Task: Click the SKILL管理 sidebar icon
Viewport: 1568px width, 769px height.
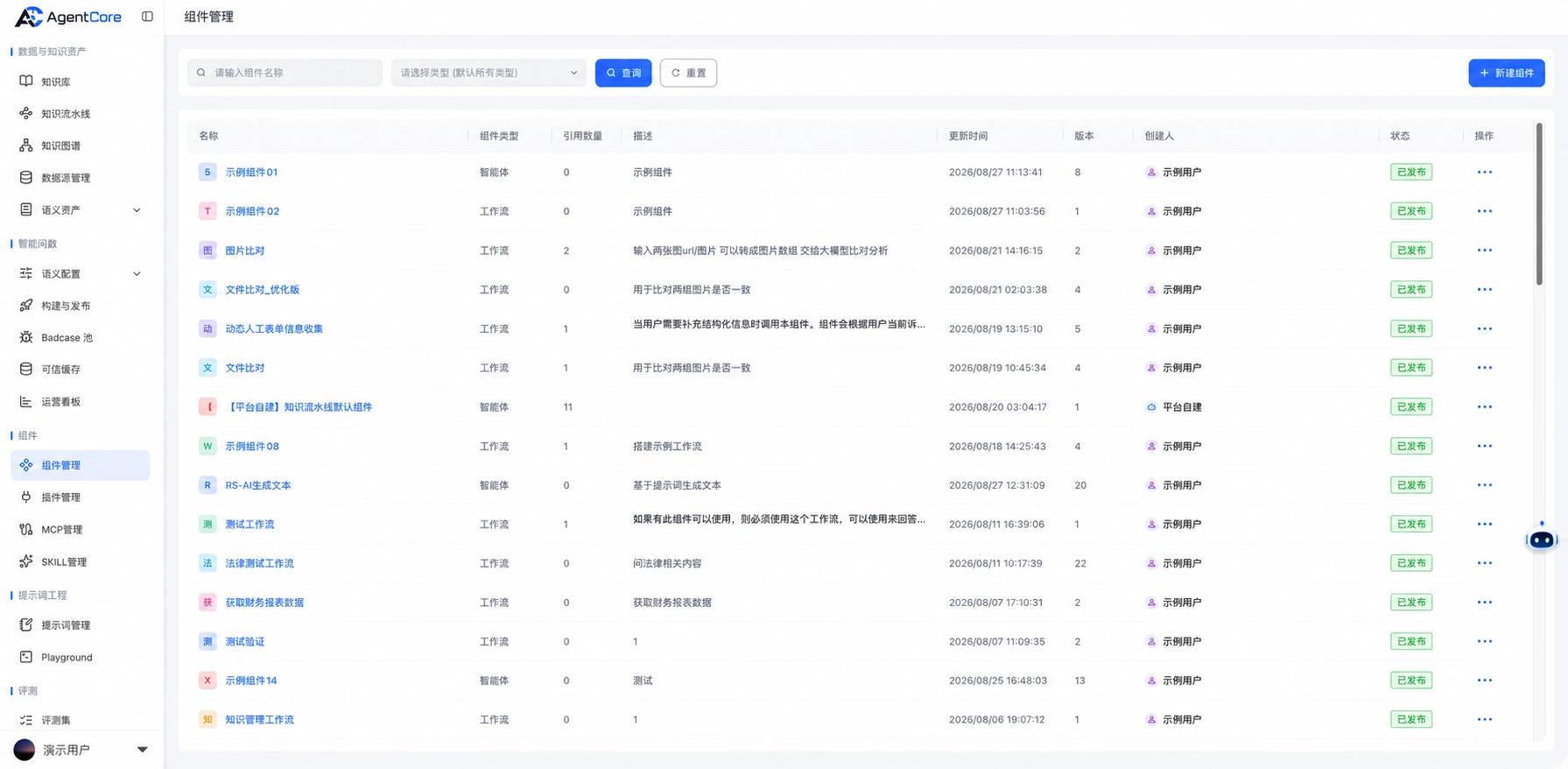Action: pos(26,561)
